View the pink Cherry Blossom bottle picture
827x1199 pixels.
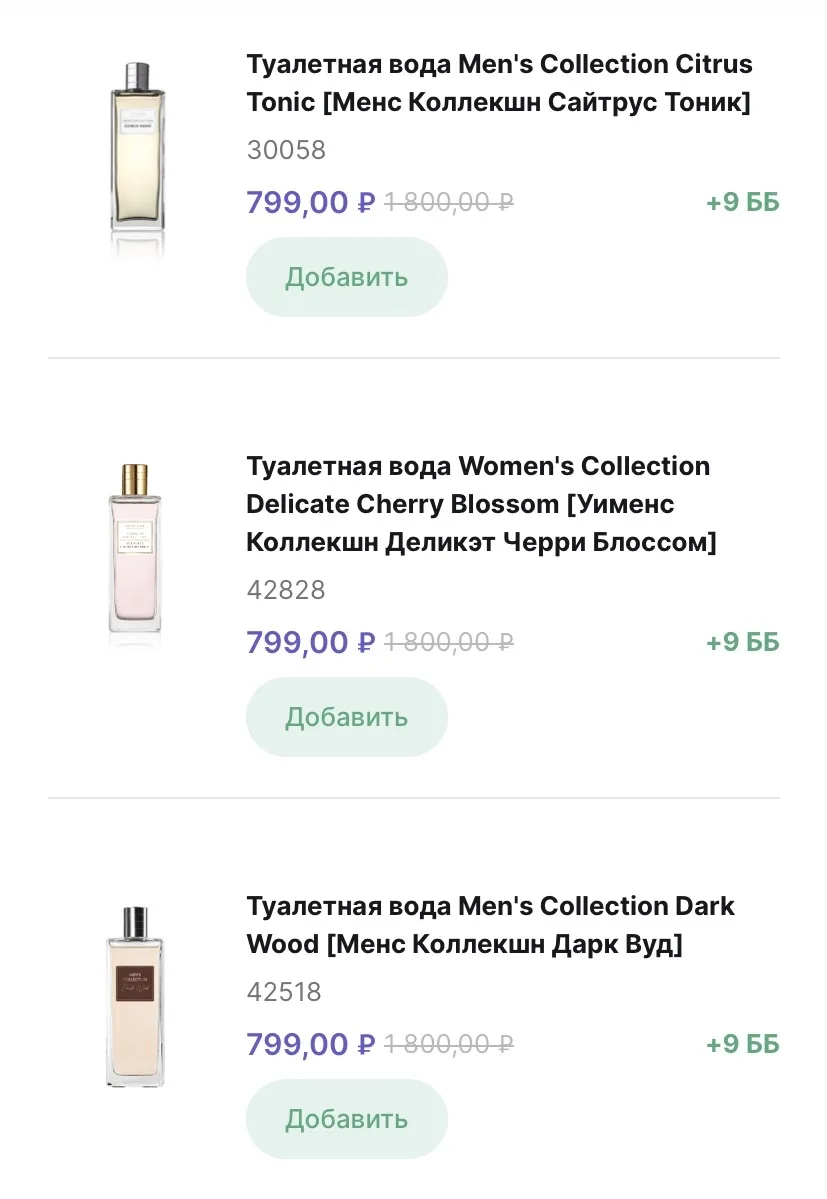point(136,551)
